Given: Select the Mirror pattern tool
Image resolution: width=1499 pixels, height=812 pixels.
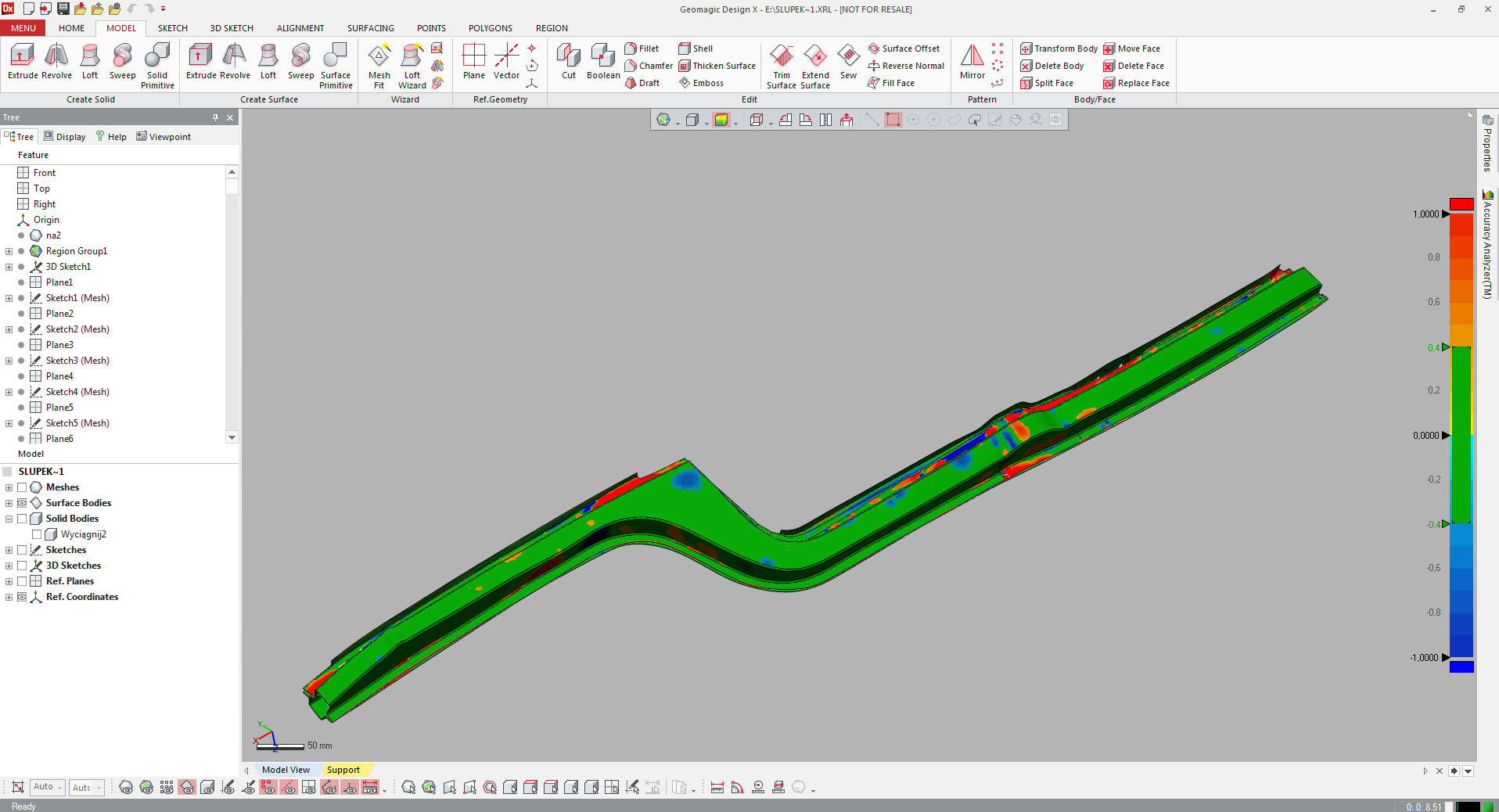Looking at the screenshot, I should pyautogui.click(x=972, y=63).
